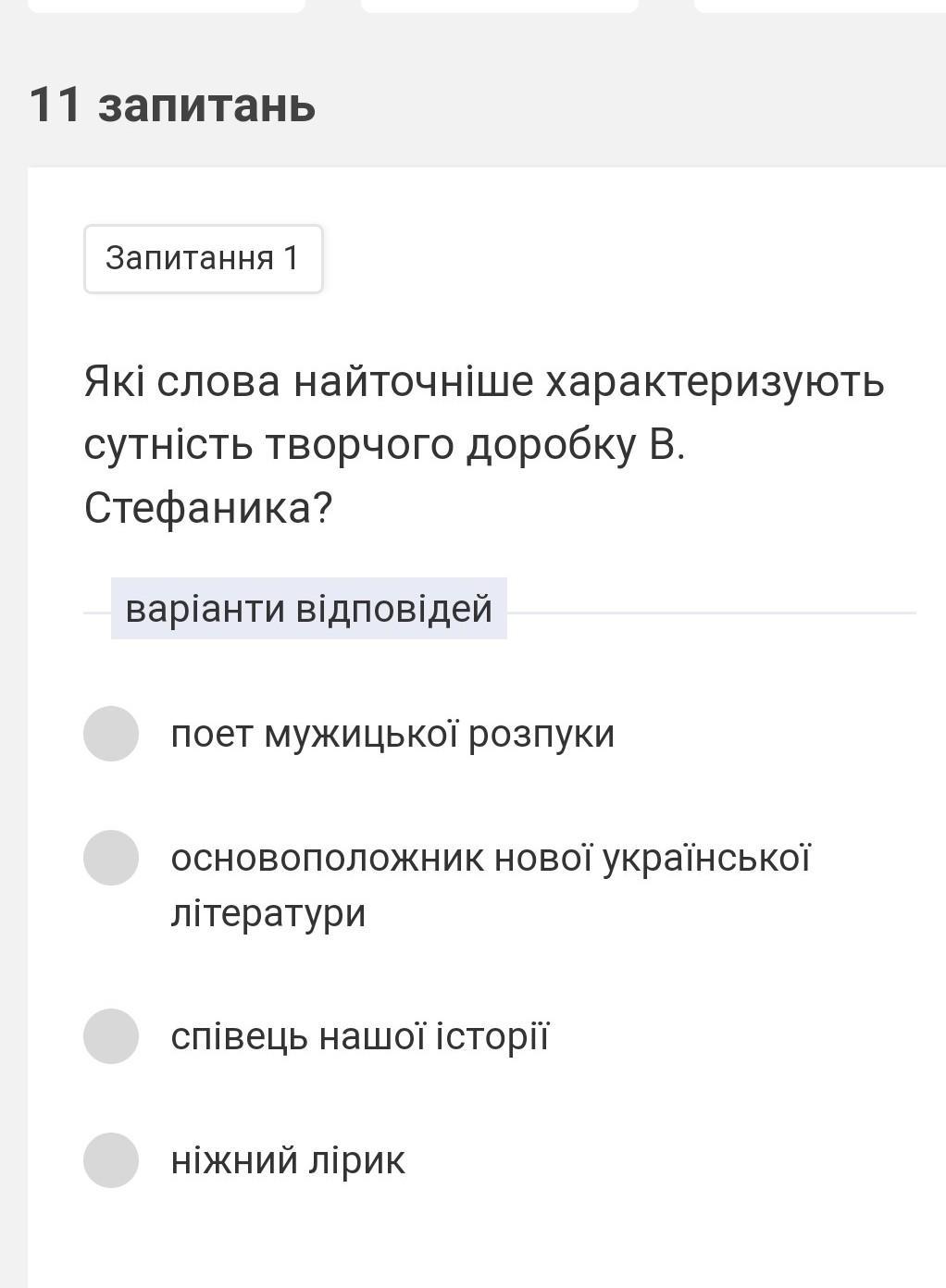Click the word 'літератури' in second answer

coord(268,913)
